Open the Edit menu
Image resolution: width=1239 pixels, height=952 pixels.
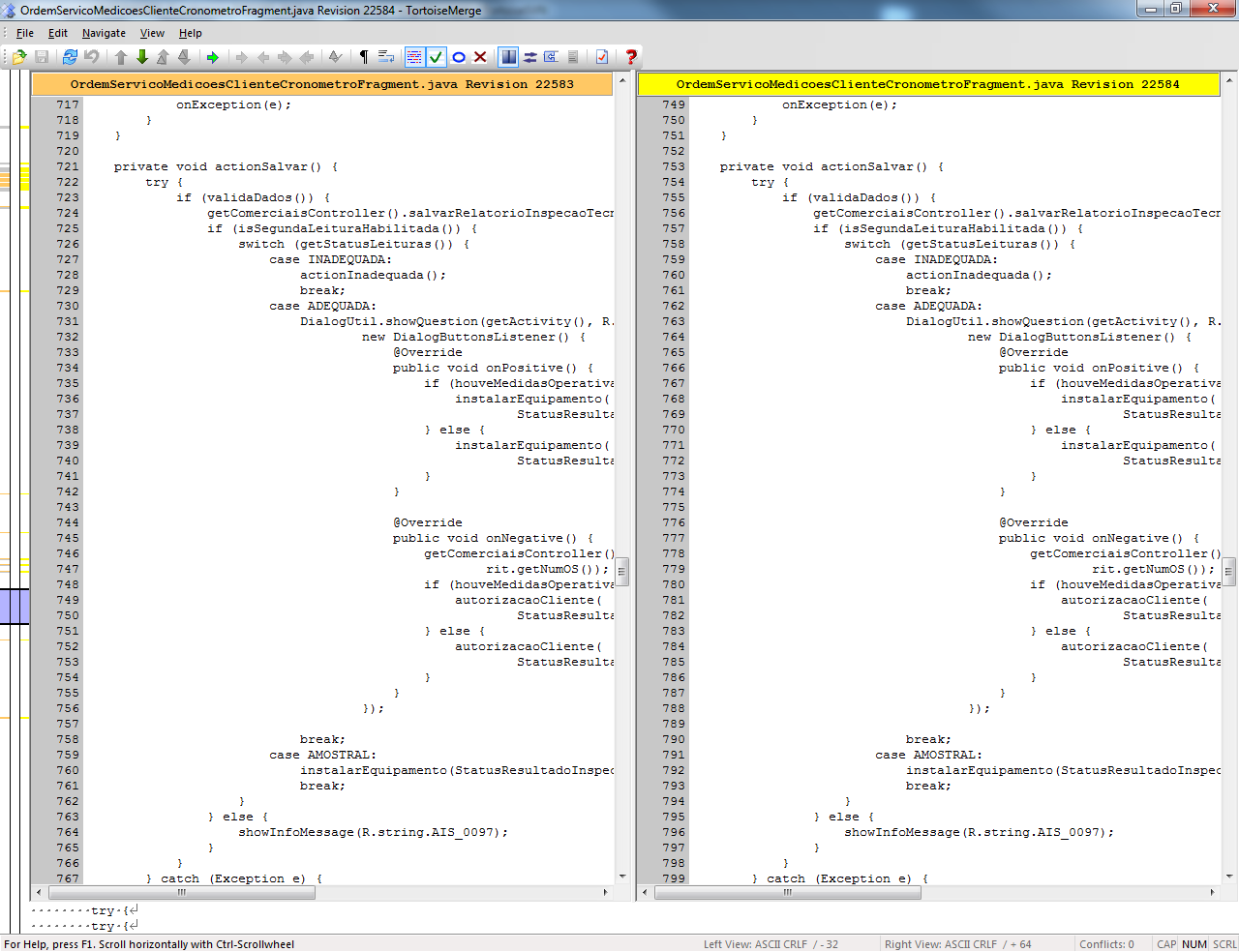coord(58,33)
